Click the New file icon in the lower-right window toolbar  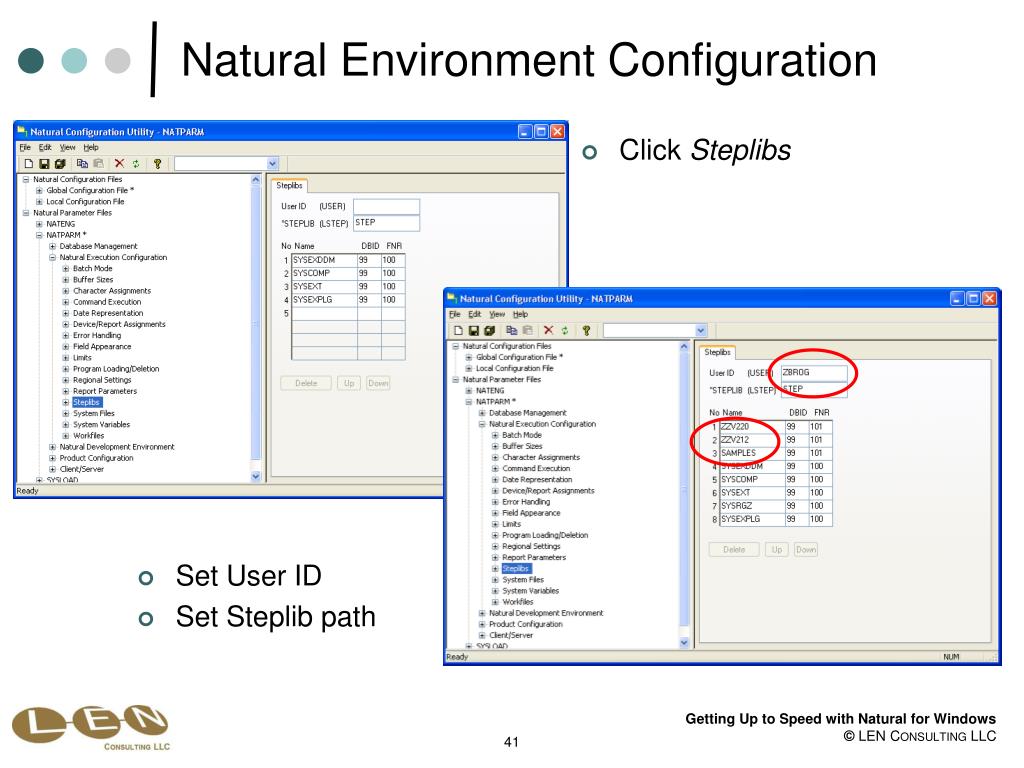click(x=458, y=331)
